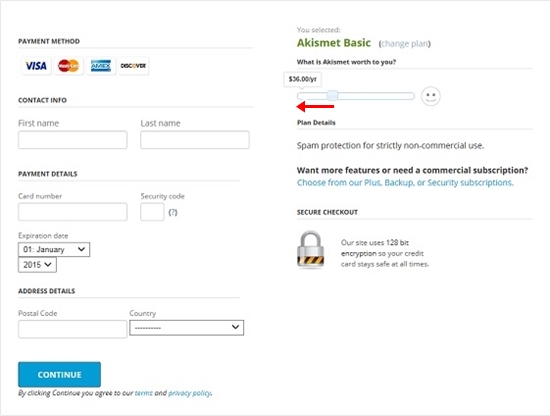The image size is (550, 416).
Task: Select the Visa card icon
Action: coord(36,66)
